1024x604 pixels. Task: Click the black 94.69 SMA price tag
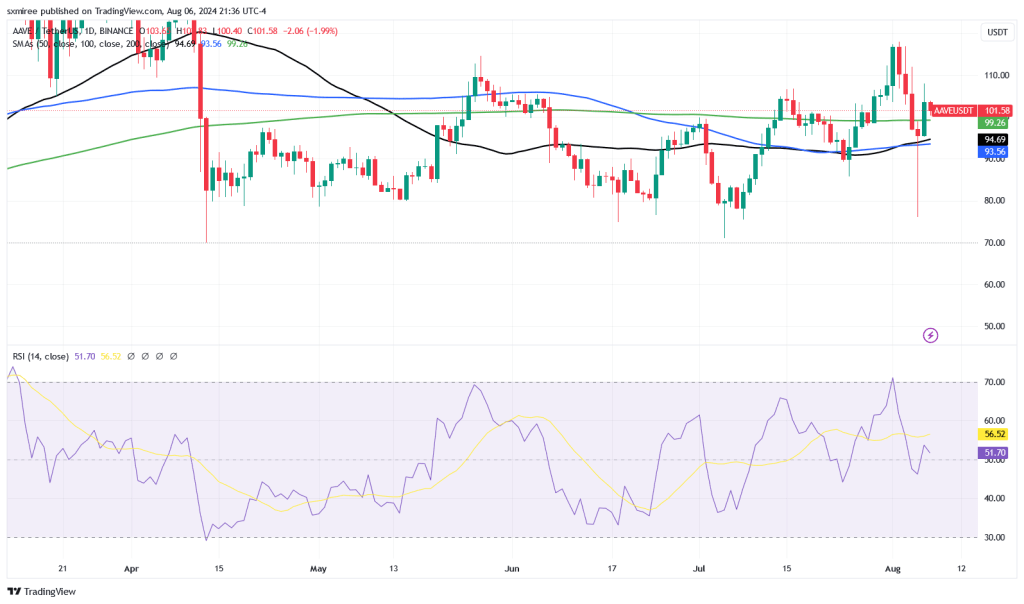994,140
